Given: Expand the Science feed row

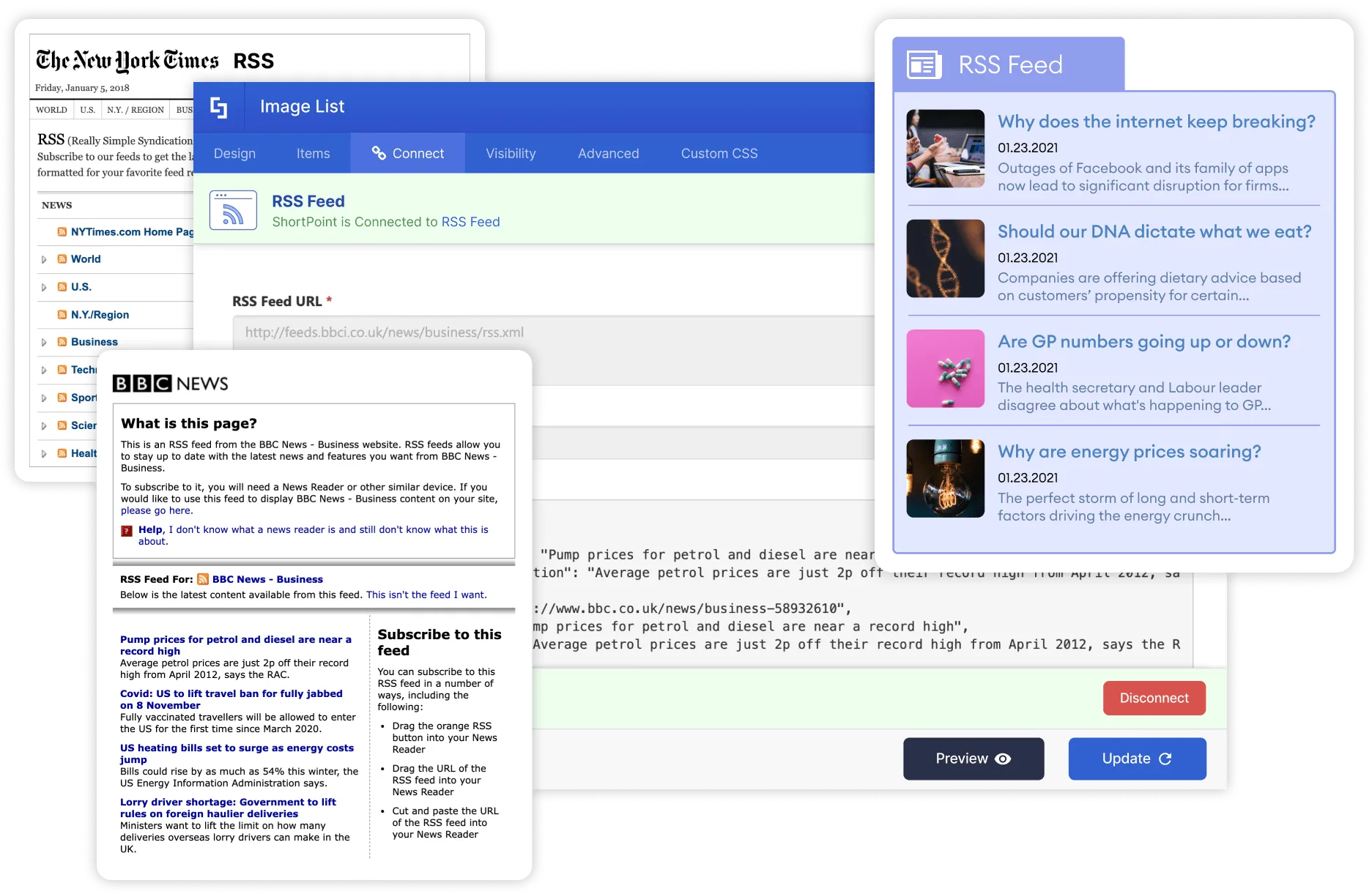Looking at the screenshot, I should coord(44,425).
